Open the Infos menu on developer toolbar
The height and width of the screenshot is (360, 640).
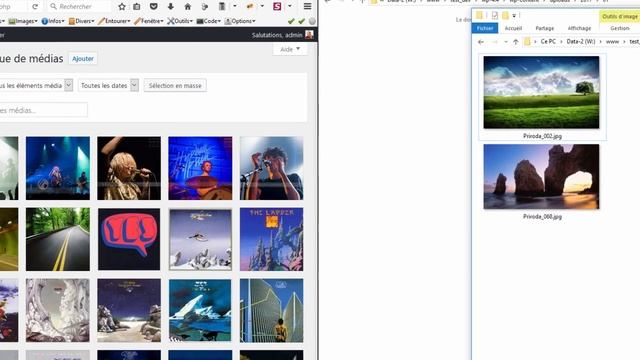point(53,21)
